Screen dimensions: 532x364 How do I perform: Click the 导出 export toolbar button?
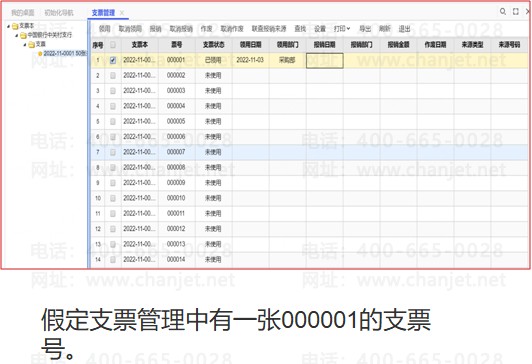pos(365,29)
